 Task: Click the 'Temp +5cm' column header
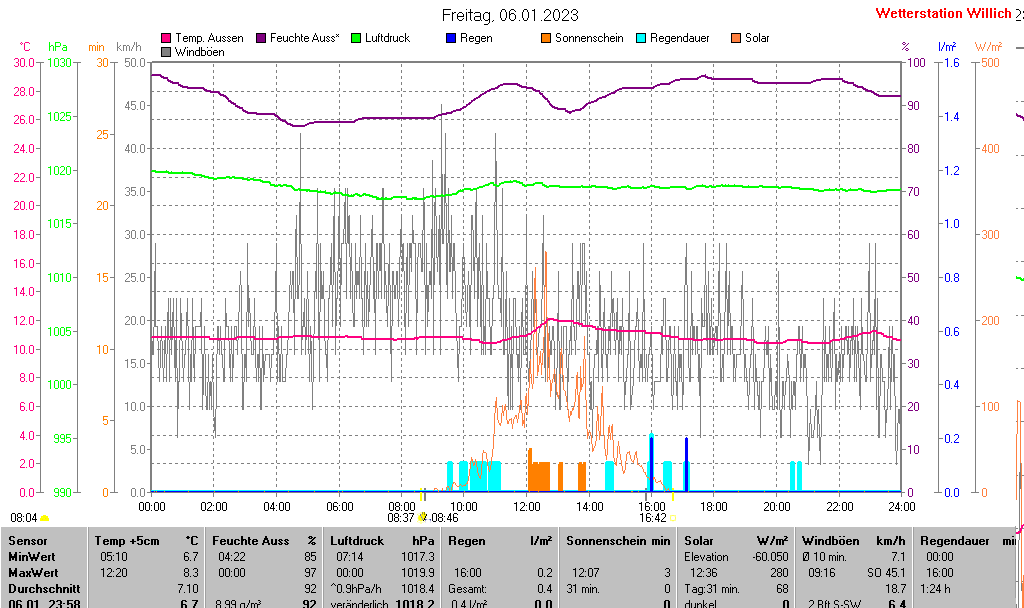[127, 541]
